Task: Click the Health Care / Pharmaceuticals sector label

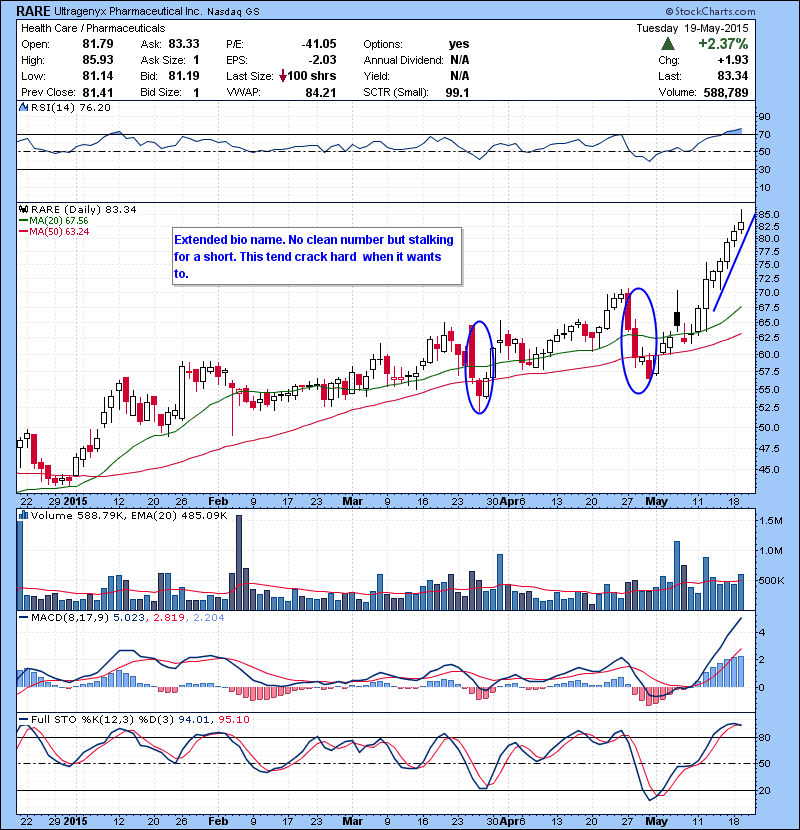Action: pos(93,28)
